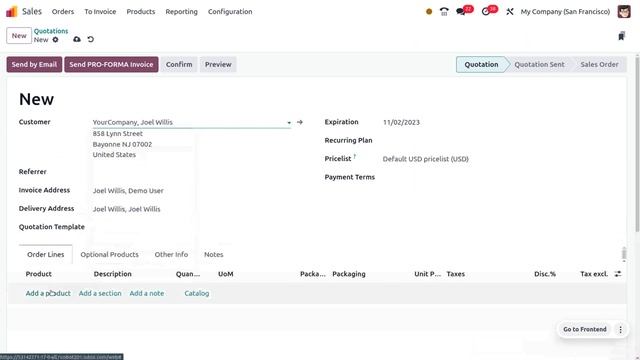This screenshot has height=360, width=640.
Task: Switch to the Other Info tab
Action: tap(171, 254)
